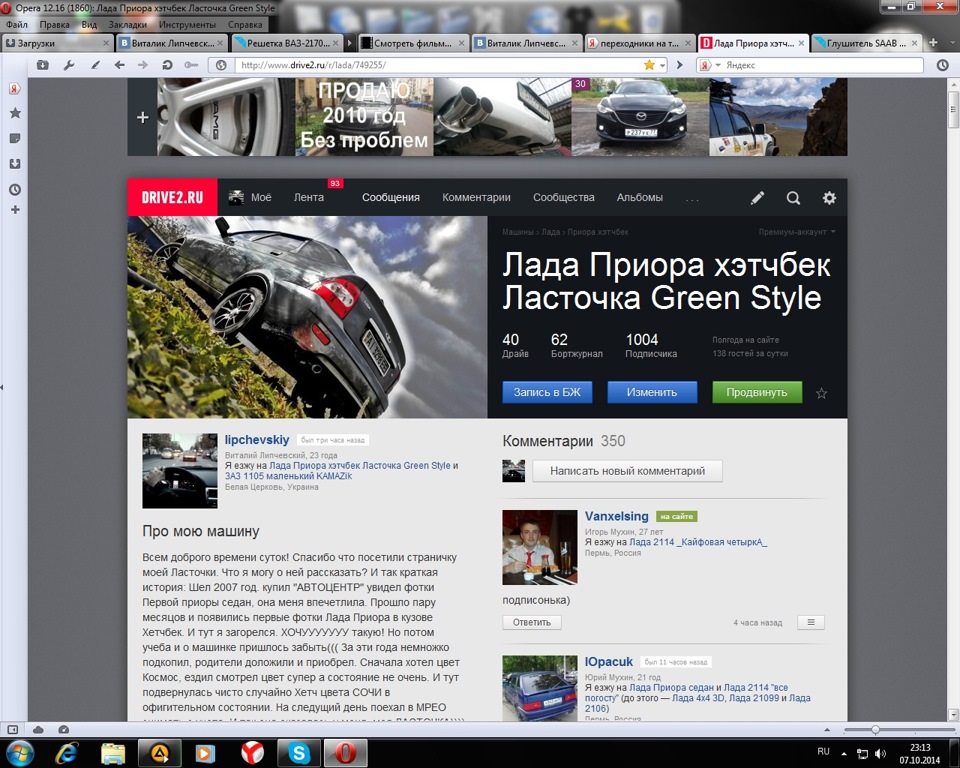Screen dimensions: 960x768
Task: Open the Моё section in the site navigation
Action: (x=250, y=197)
